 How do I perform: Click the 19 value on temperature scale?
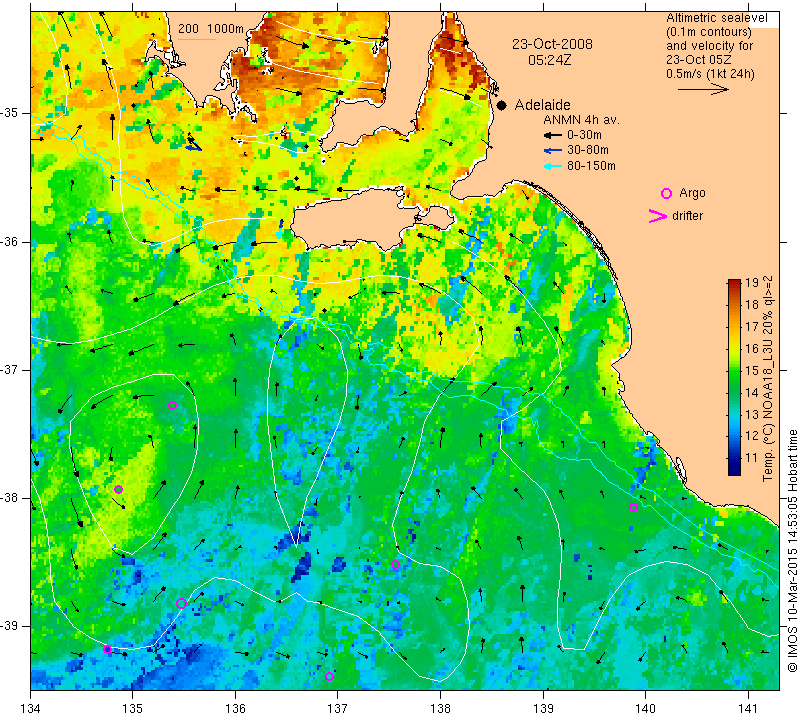752,283
